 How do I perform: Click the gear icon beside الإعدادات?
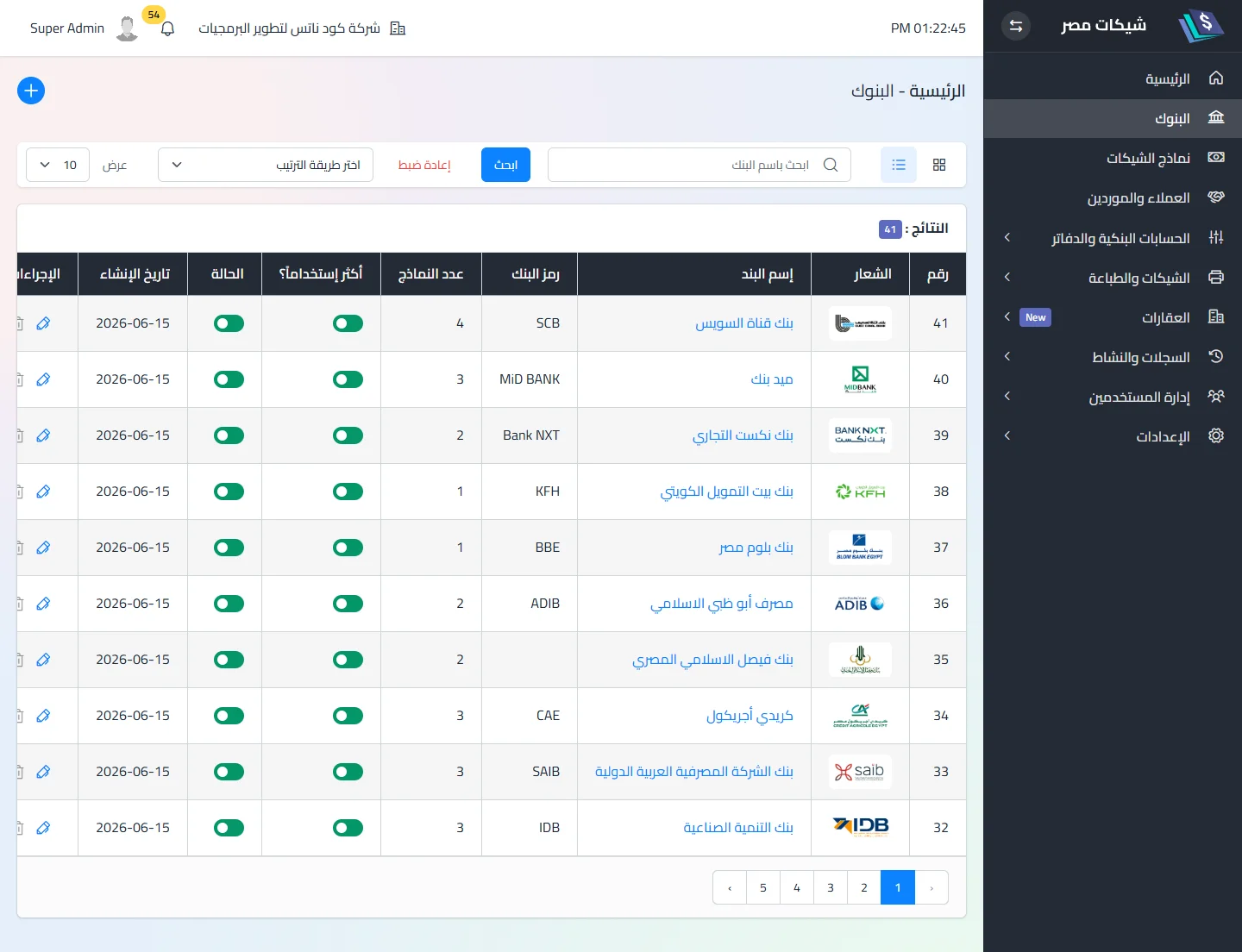[1216, 436]
